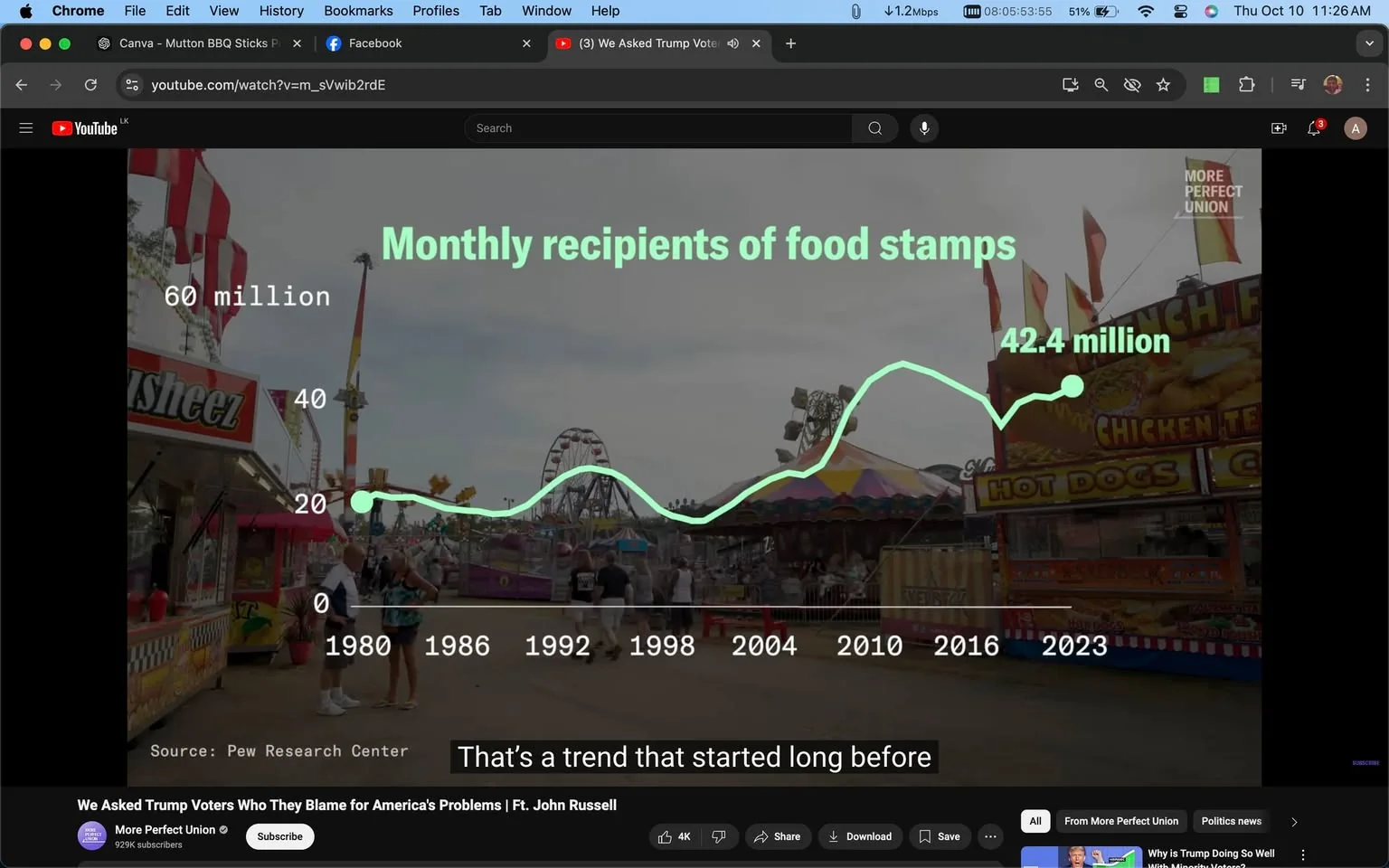Reload the page
The height and width of the screenshot is (868, 1389).
(x=90, y=85)
